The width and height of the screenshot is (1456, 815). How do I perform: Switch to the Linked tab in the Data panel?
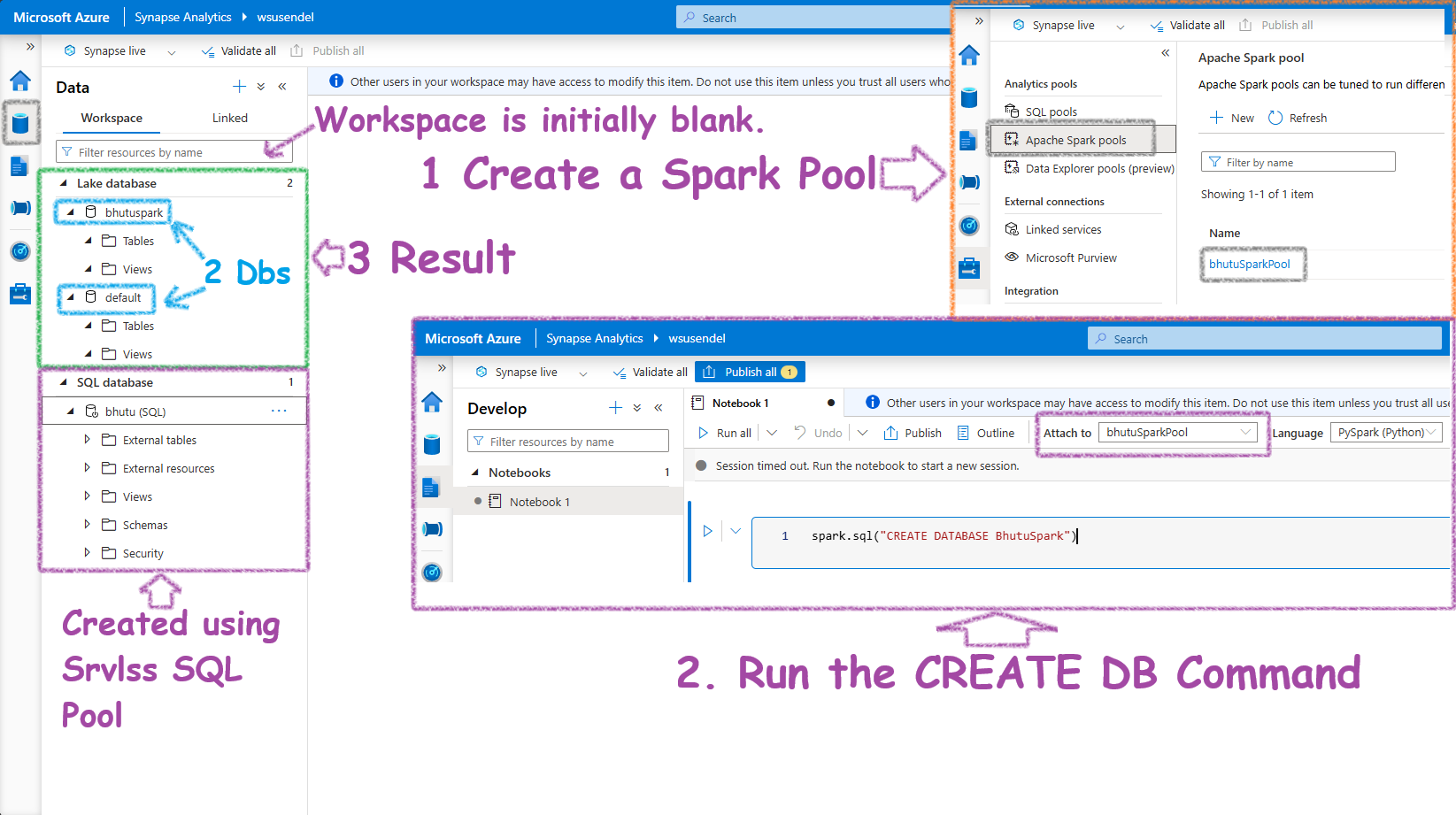coord(230,118)
